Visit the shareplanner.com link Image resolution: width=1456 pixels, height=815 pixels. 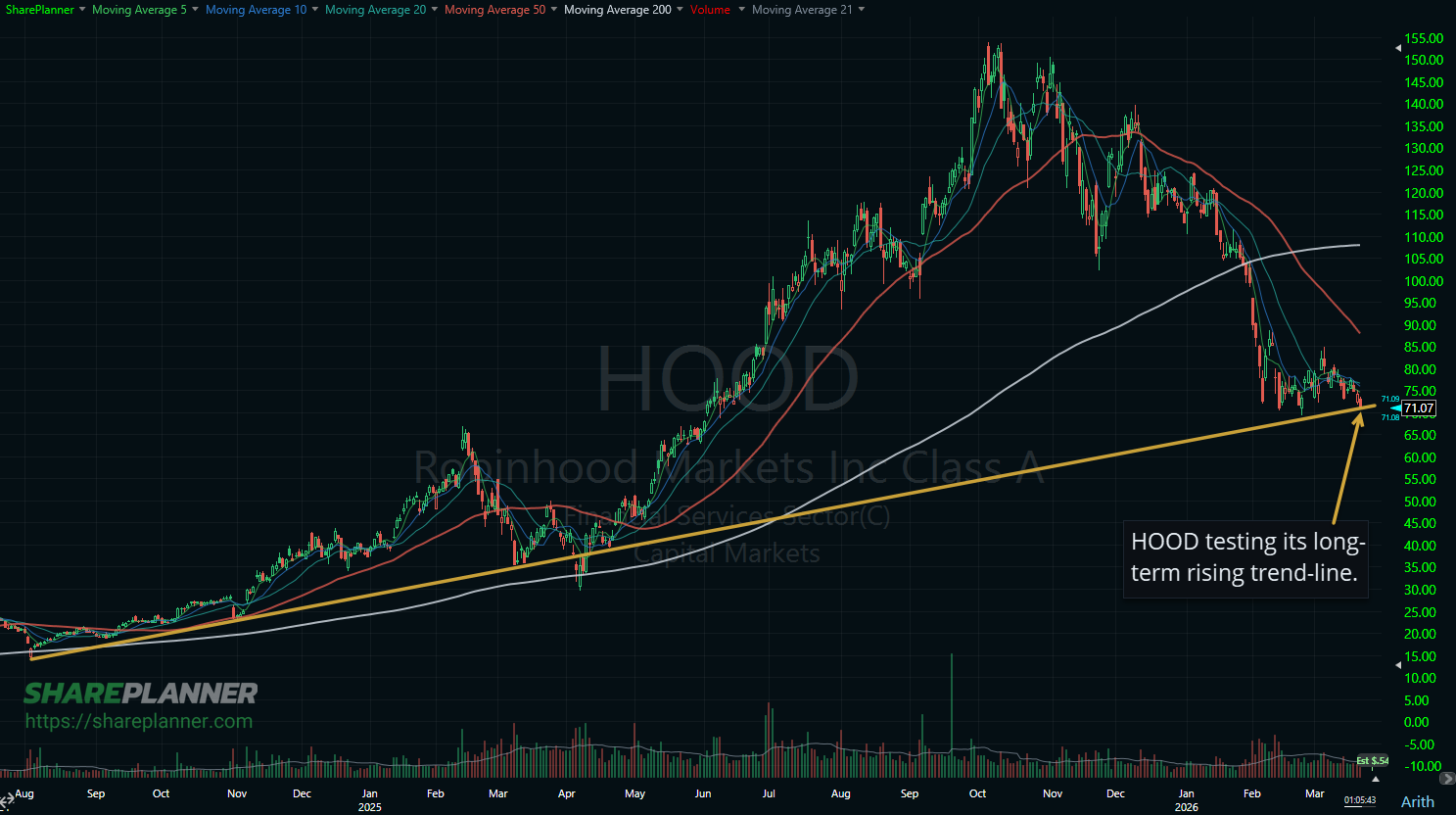[x=141, y=721]
